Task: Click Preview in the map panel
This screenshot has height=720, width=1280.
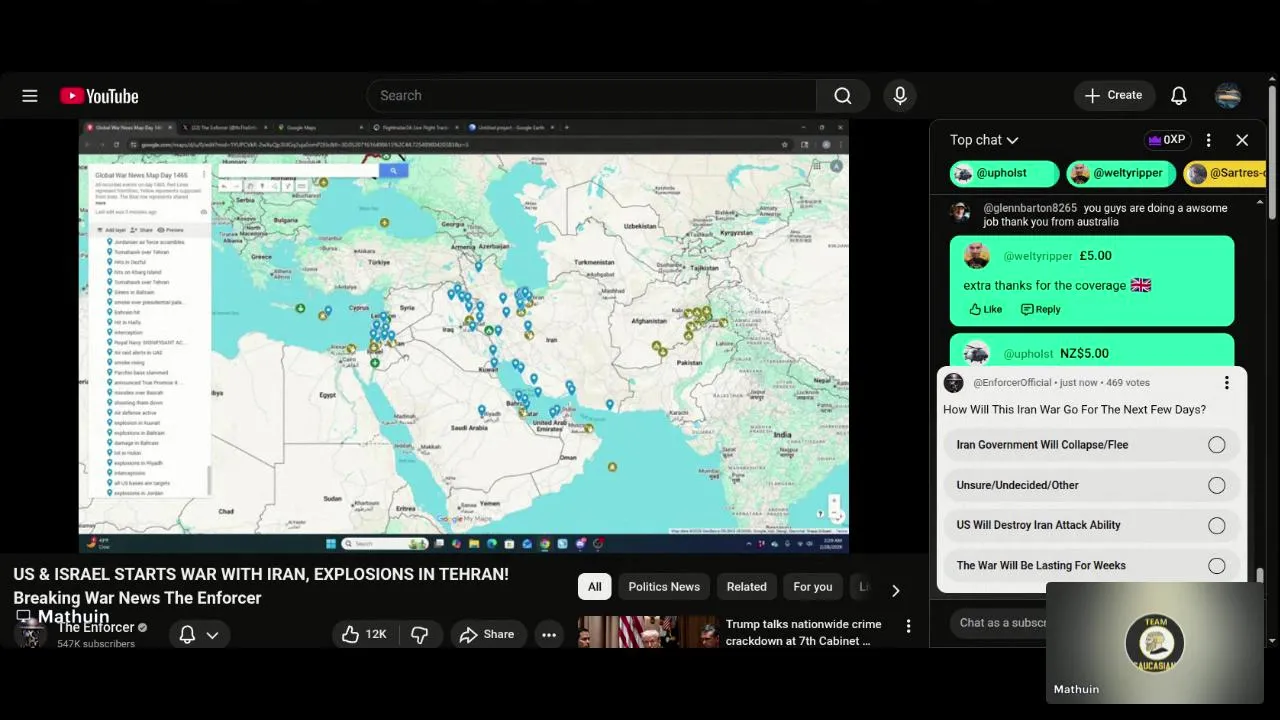Action: tap(171, 230)
